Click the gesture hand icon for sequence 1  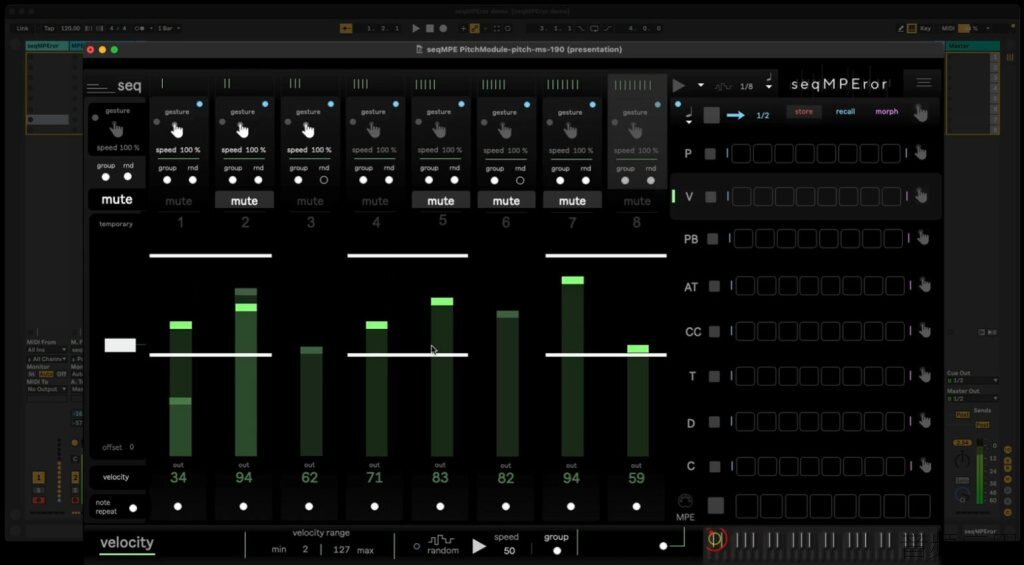[x=177, y=131]
